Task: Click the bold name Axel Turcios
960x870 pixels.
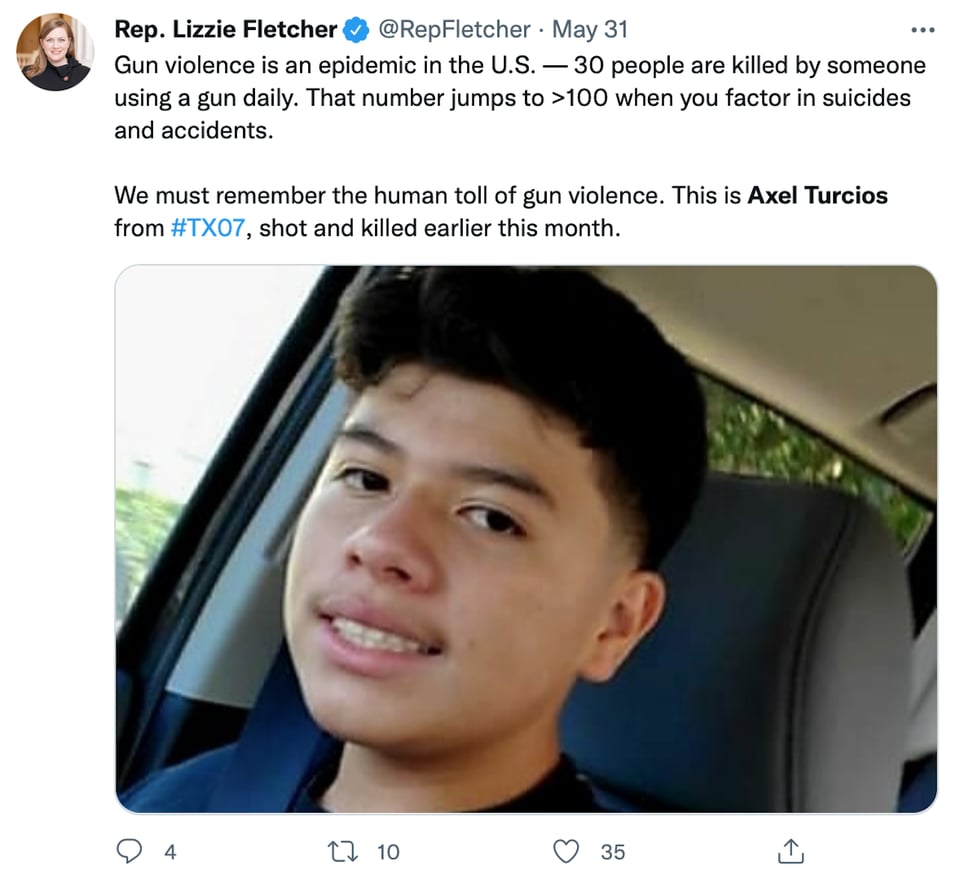Action: (817, 195)
